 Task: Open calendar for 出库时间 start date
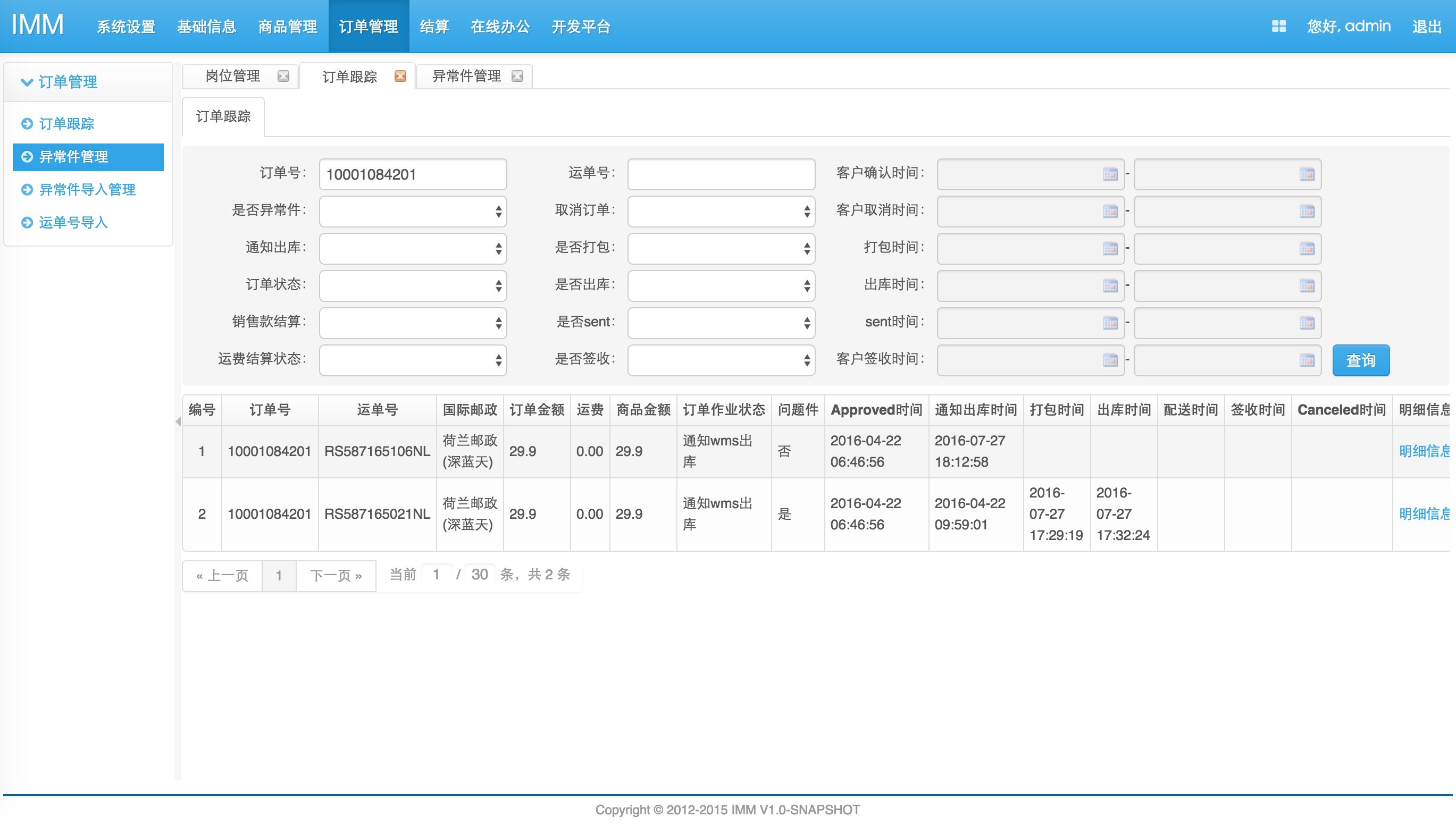coord(1110,285)
